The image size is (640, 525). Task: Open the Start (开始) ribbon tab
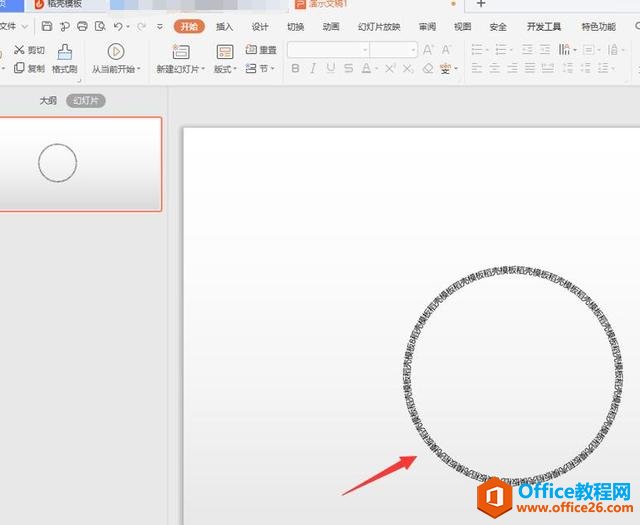pyautogui.click(x=189, y=27)
